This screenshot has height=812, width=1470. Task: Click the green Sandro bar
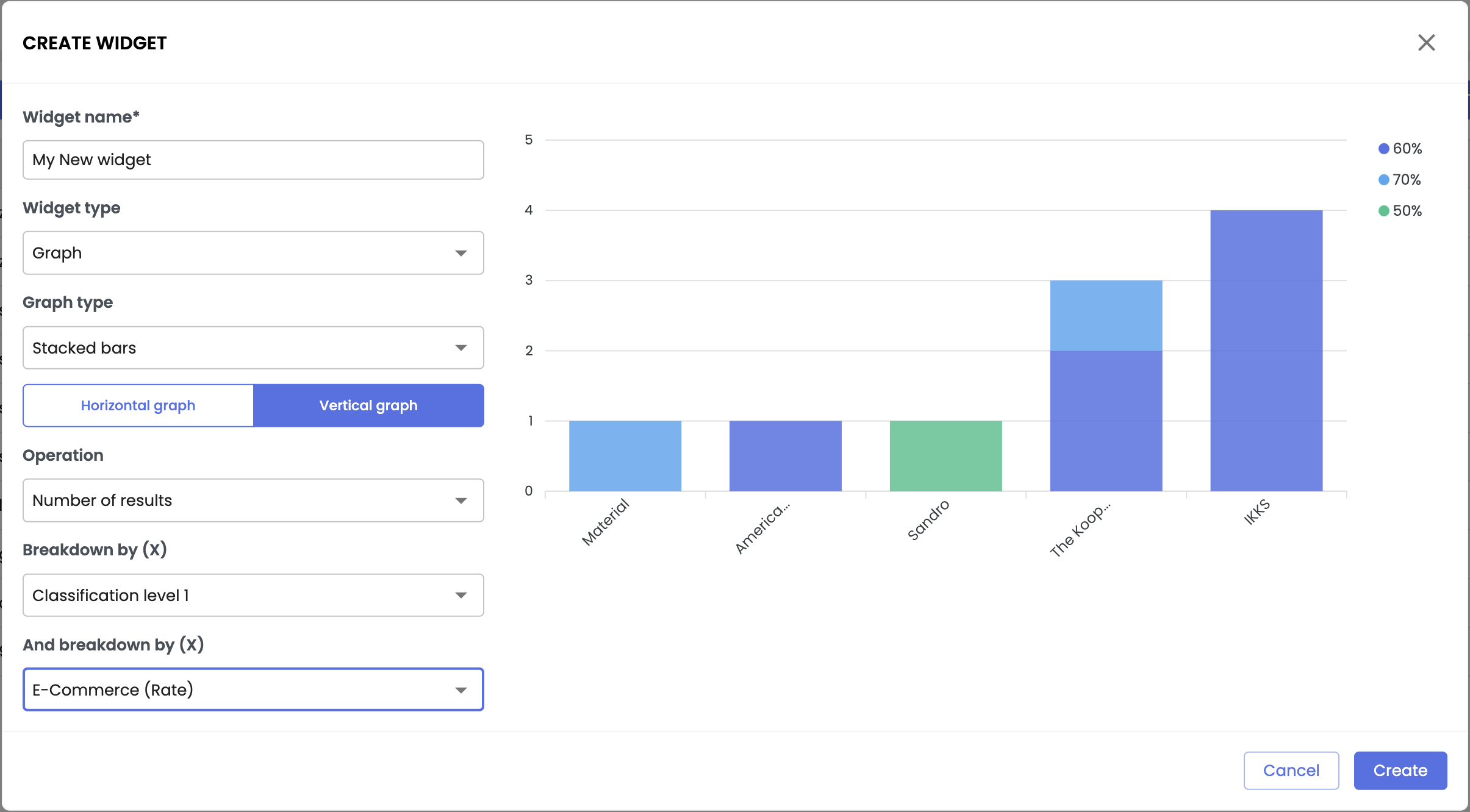[x=945, y=456]
